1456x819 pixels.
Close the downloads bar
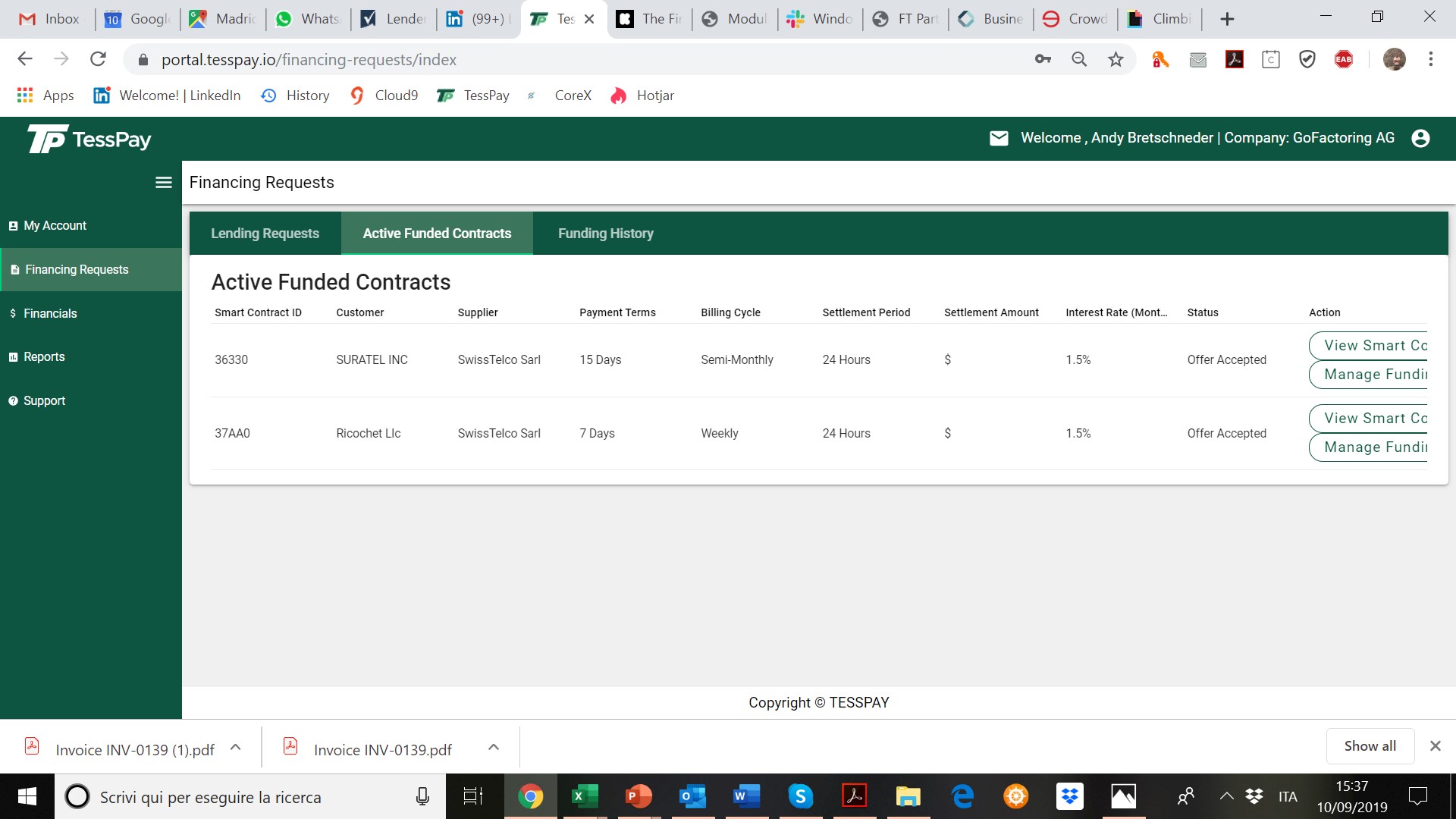[x=1436, y=746]
